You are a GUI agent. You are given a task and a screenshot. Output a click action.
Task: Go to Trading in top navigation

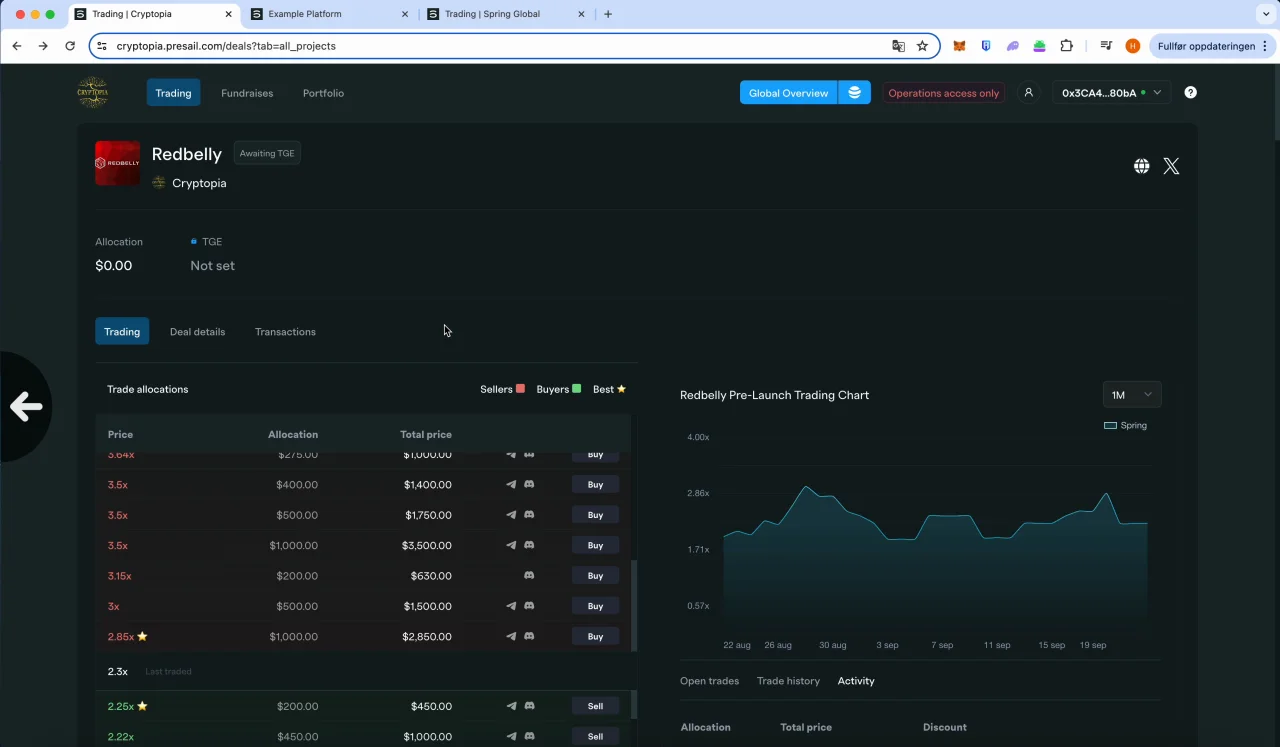pos(173,93)
